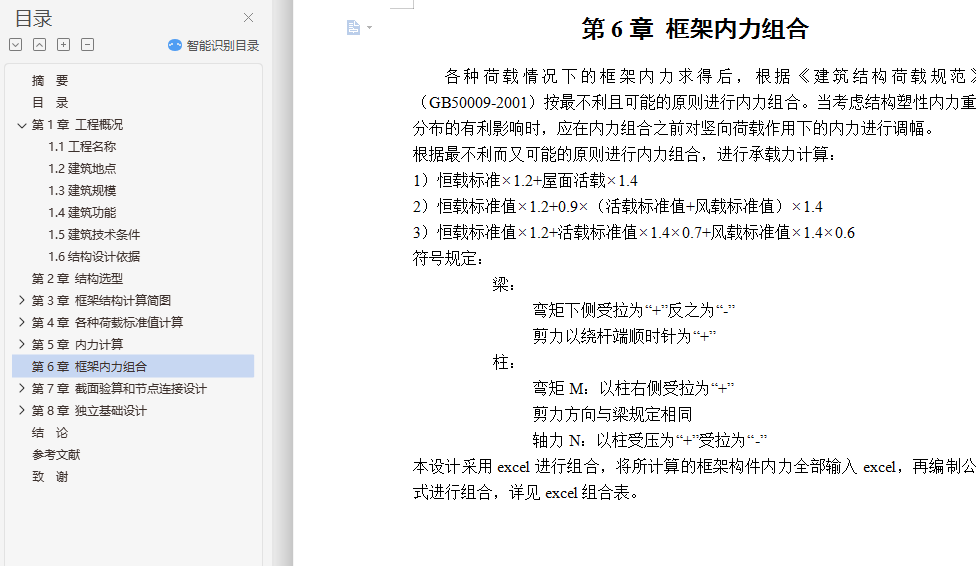Click line 1）恒载标准×1.2+屋面活载×1.4
976x566 pixels.
[525, 181]
